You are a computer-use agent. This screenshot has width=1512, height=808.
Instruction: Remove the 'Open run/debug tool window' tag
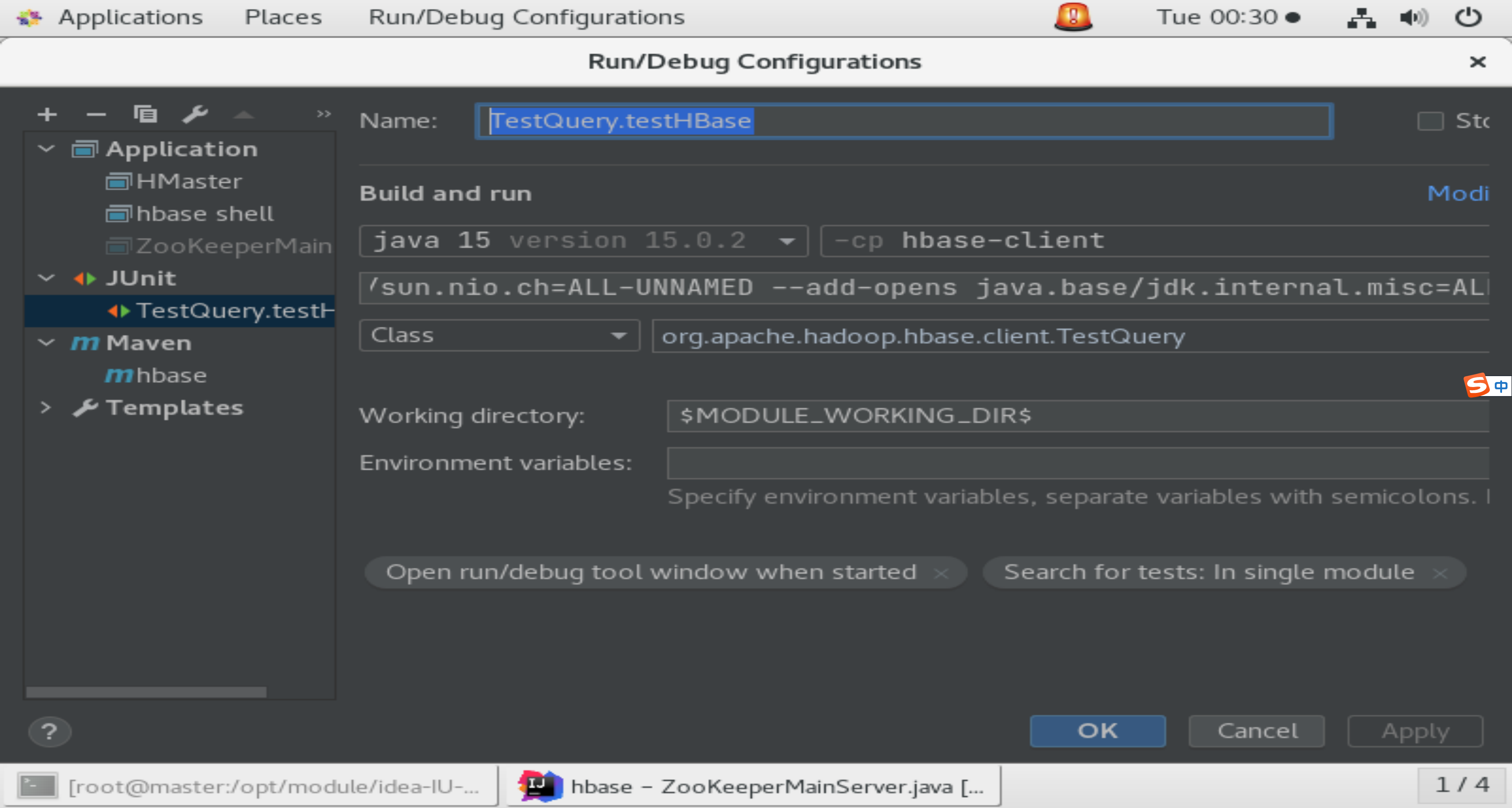[x=941, y=573]
